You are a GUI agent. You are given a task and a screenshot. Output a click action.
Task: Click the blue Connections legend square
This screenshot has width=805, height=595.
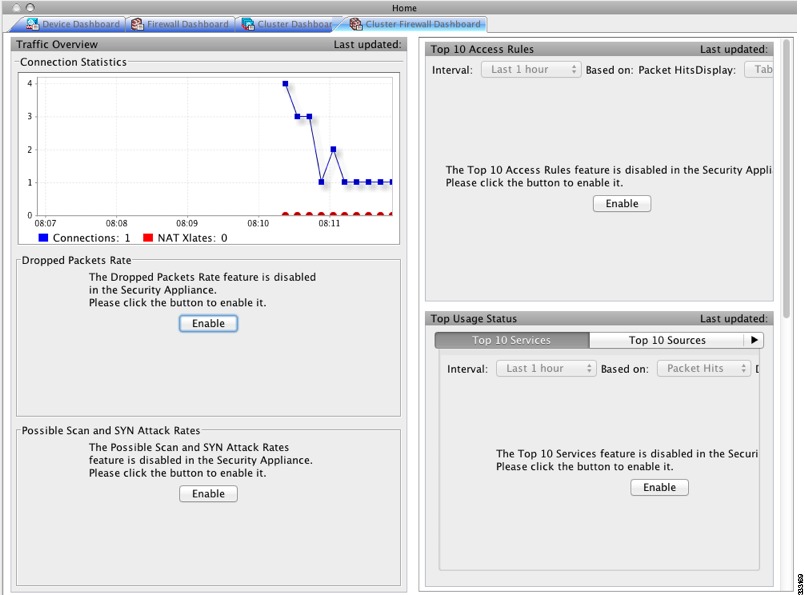point(43,238)
